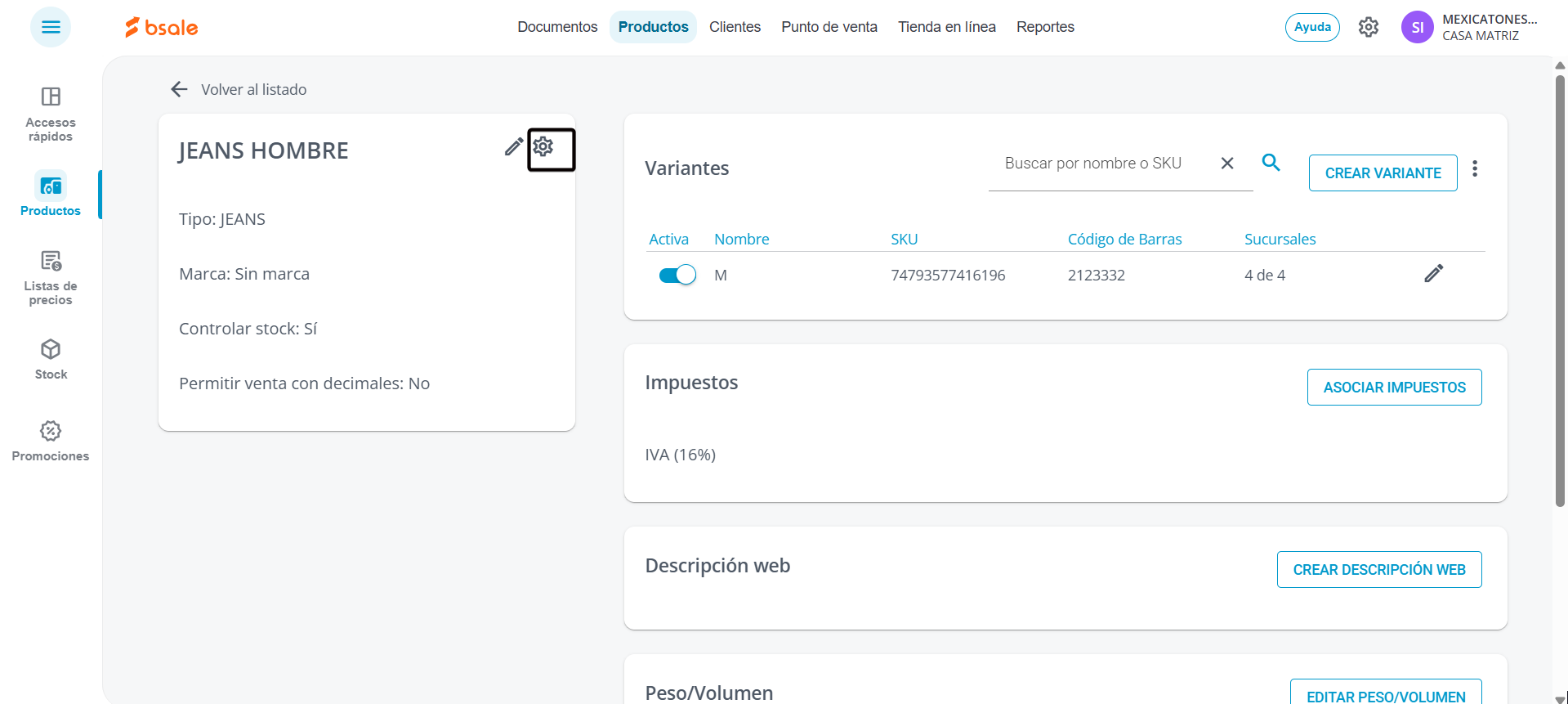Click the 4 de 4 sucursales cell
Image resolution: width=1568 pixels, height=704 pixels.
[1265, 276]
